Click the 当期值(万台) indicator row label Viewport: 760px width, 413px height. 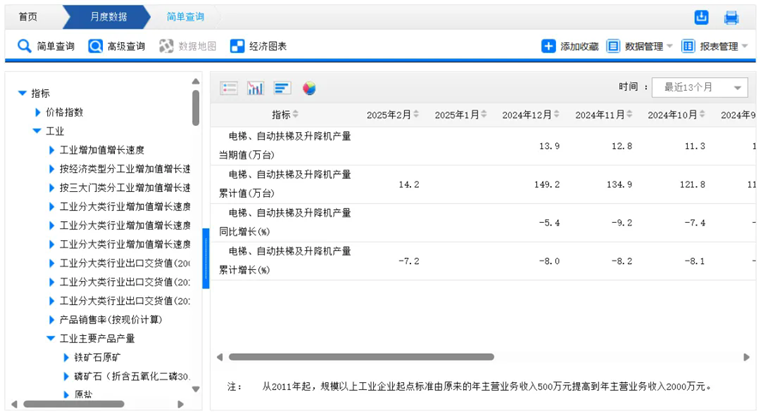[285, 145]
